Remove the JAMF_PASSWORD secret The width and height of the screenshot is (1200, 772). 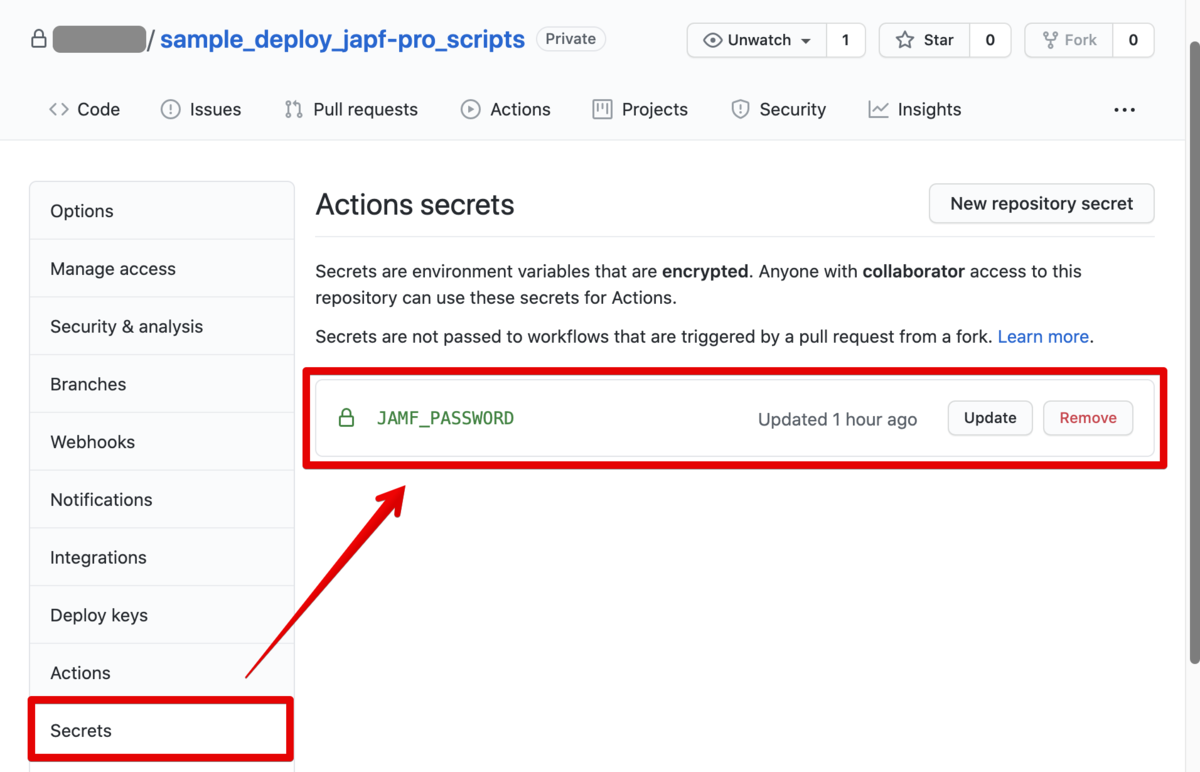(1088, 418)
